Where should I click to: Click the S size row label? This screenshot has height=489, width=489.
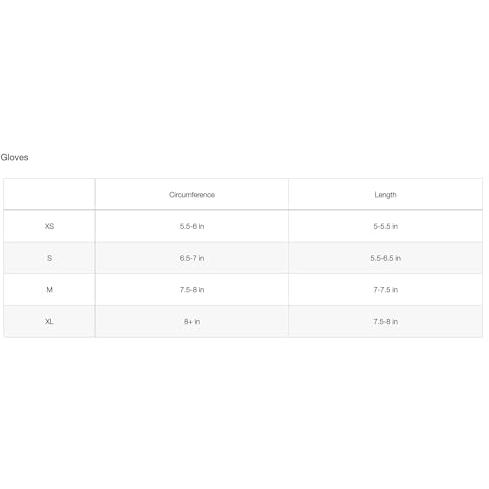click(x=49, y=258)
